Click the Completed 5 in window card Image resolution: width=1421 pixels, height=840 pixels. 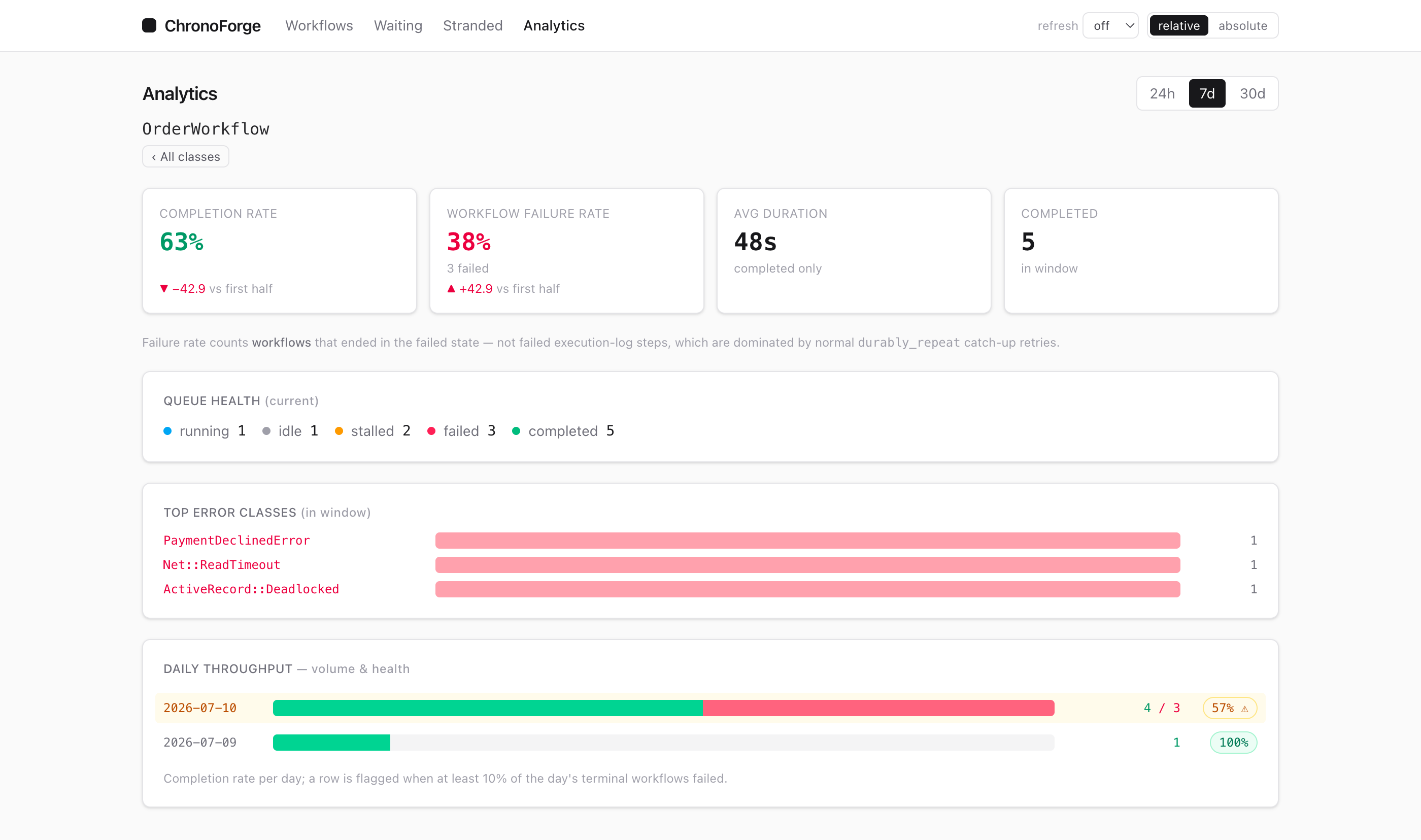1141,251
